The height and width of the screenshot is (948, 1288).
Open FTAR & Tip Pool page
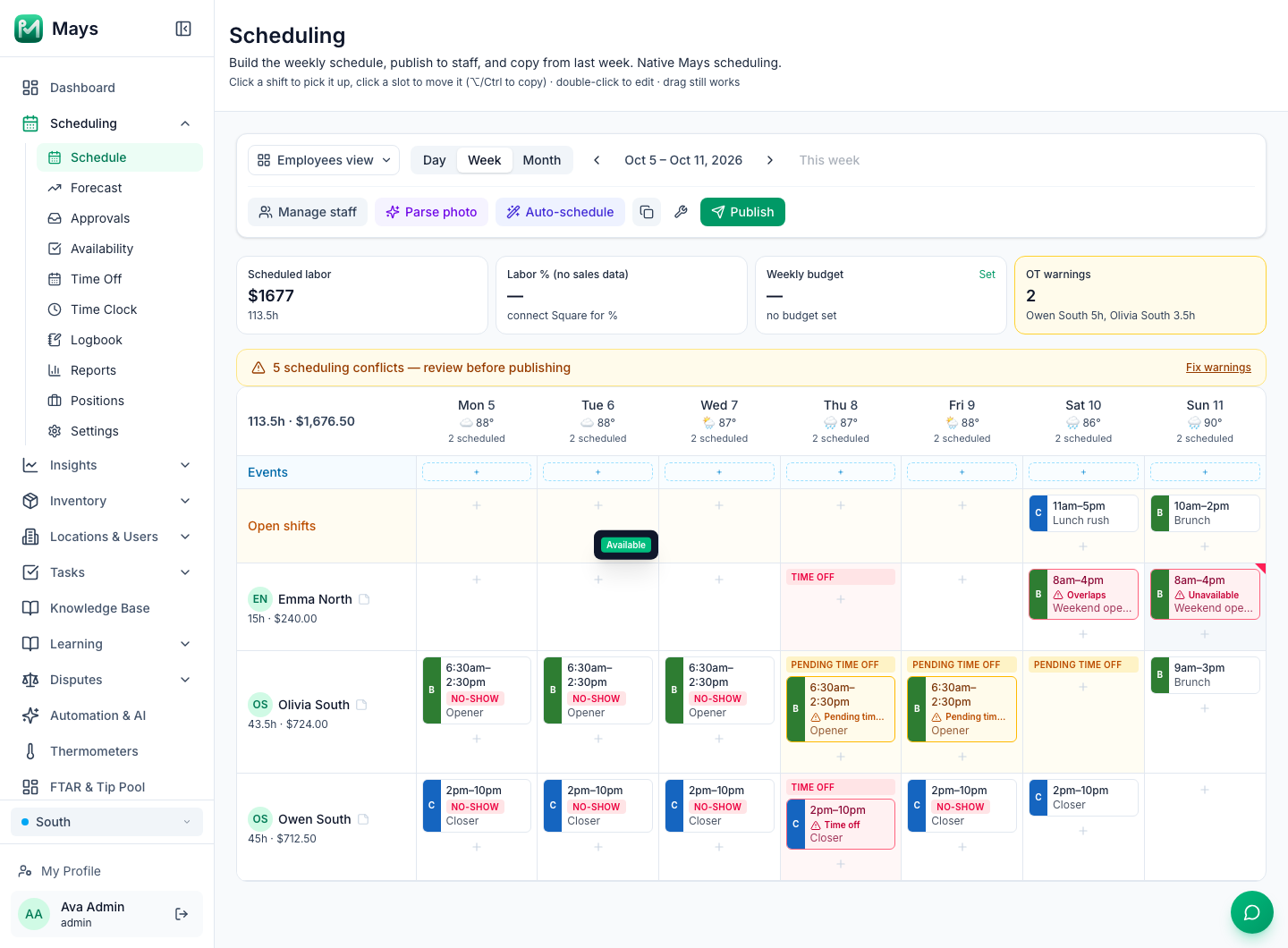(107, 787)
